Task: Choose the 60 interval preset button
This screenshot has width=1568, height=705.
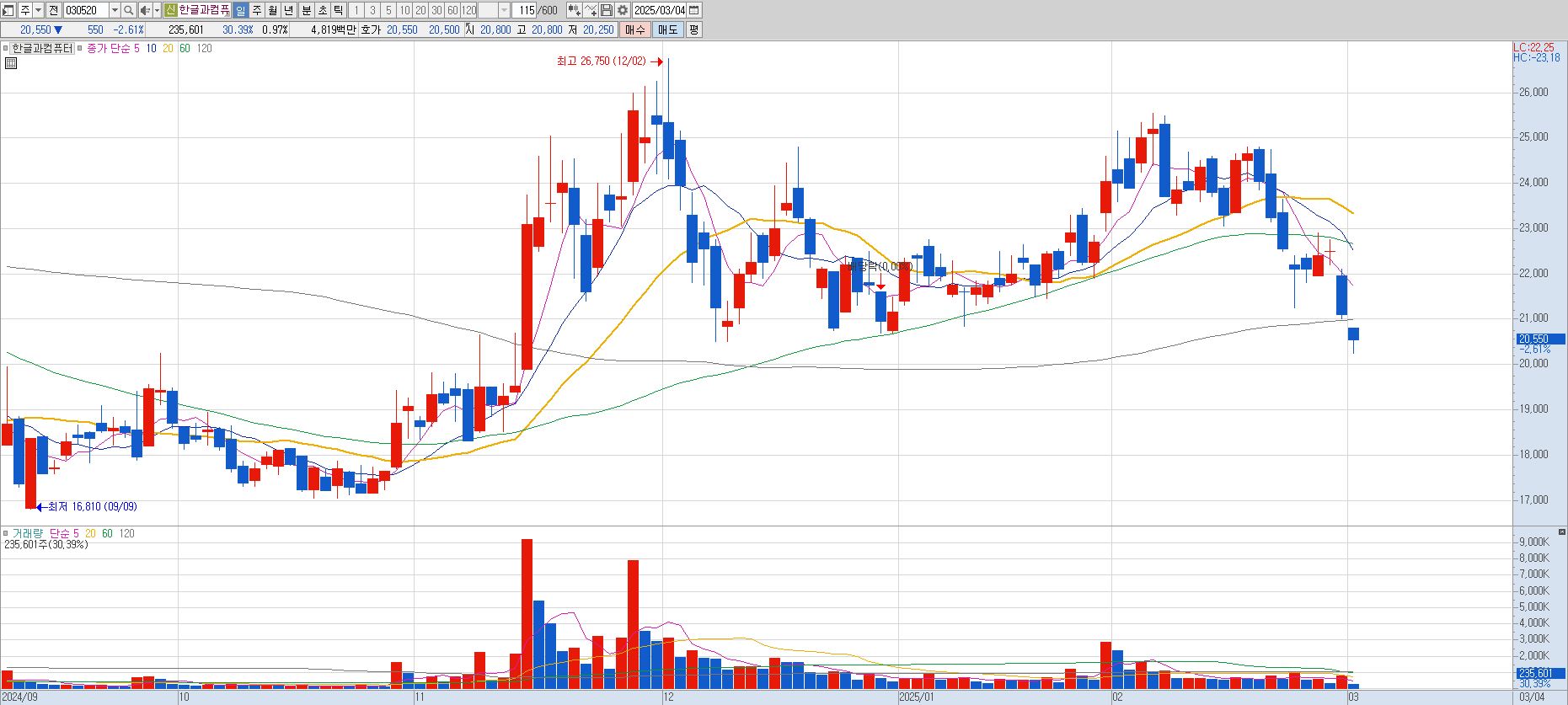Action: click(452, 10)
